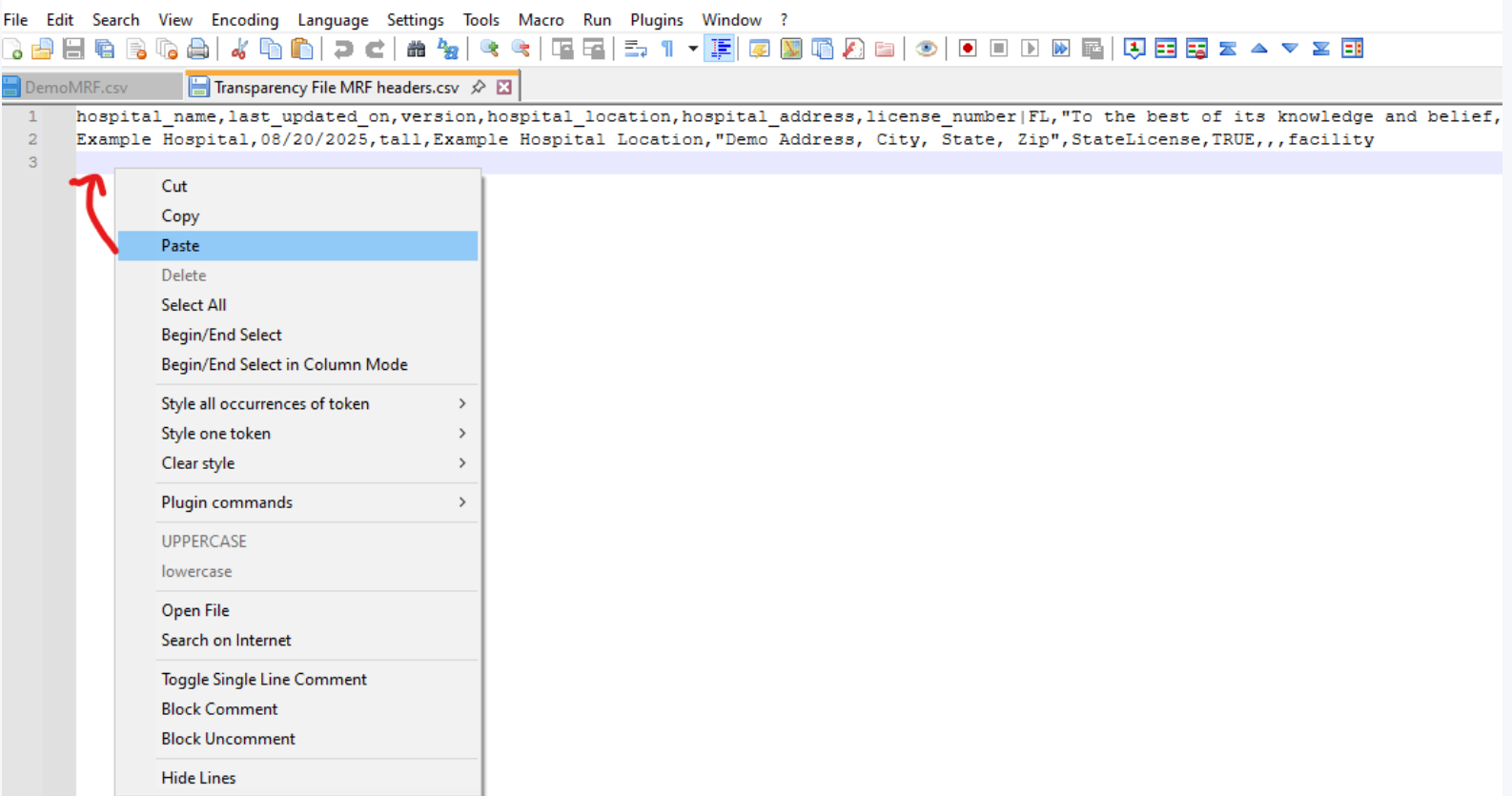The width and height of the screenshot is (1512, 796).
Task: Expand the Clear style submenu
Action: tap(462, 462)
